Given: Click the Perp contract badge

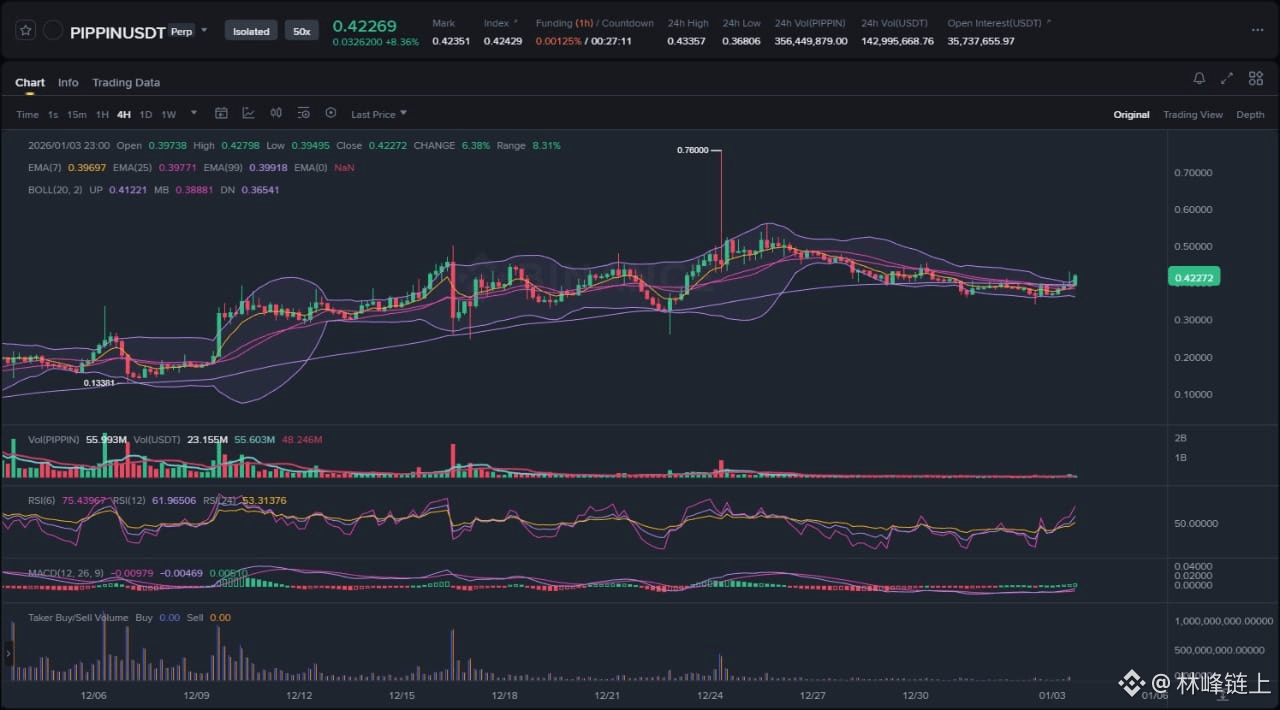Looking at the screenshot, I should 181,30.
